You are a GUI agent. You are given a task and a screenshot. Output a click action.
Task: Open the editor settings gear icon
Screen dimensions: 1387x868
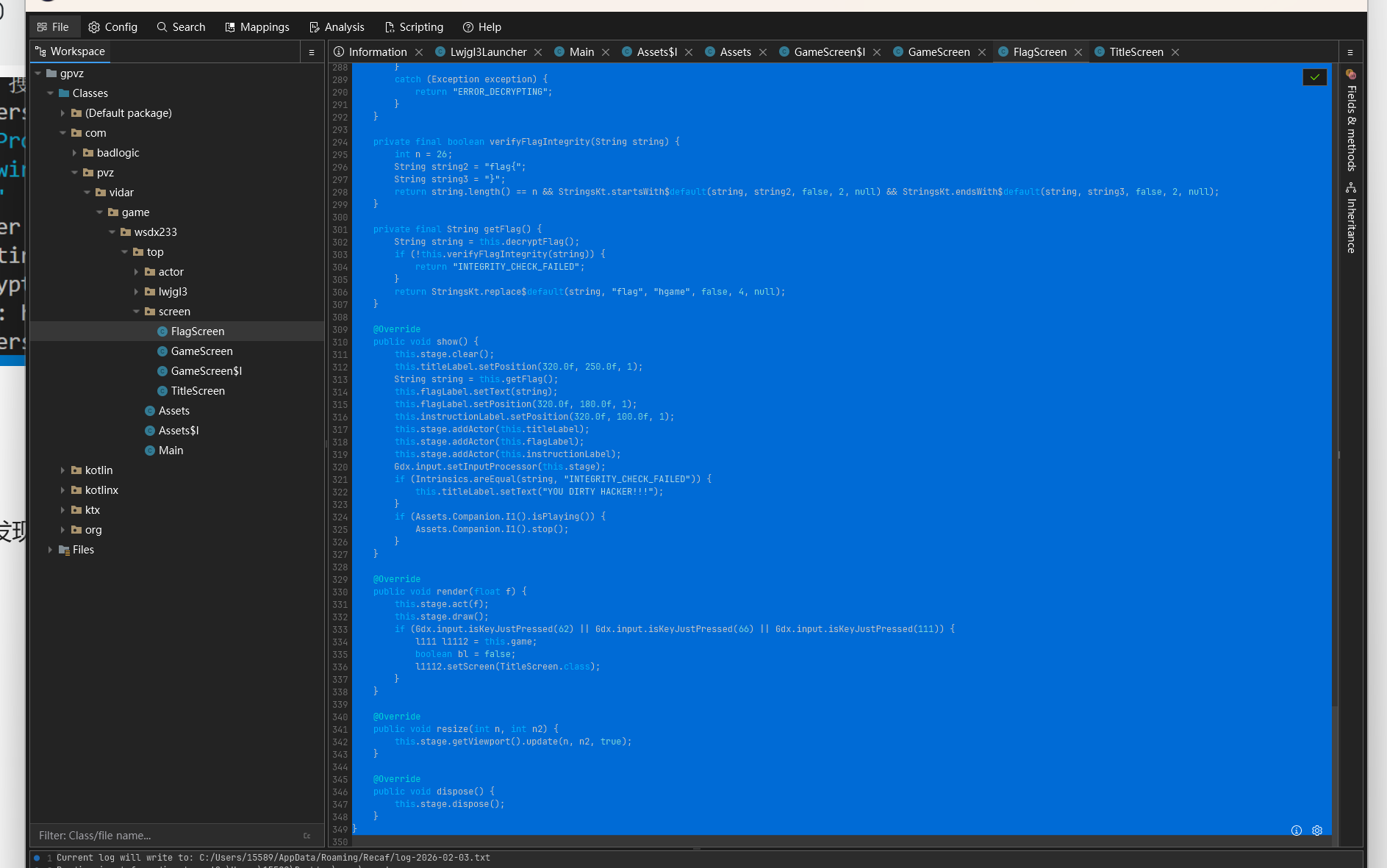[x=1317, y=831]
